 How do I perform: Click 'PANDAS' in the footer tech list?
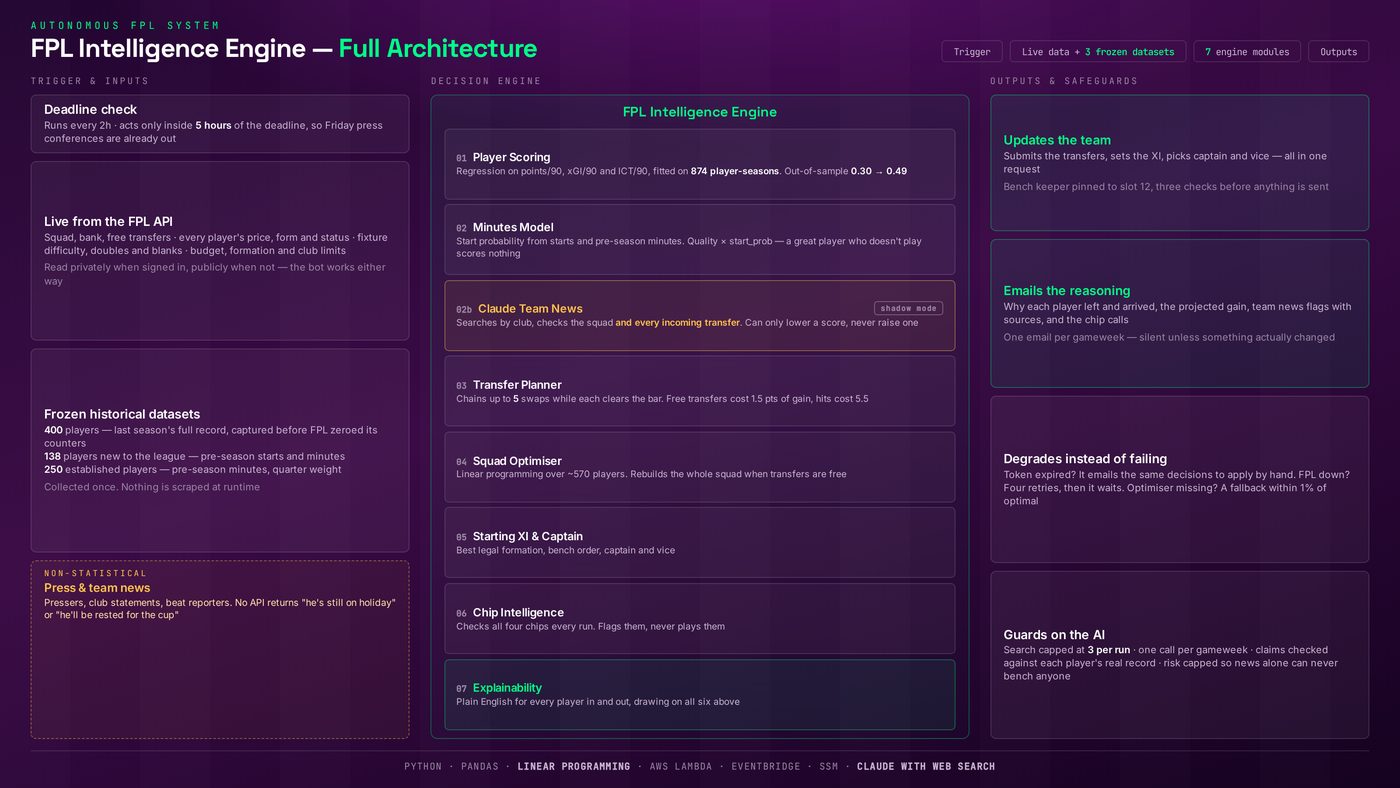click(480, 767)
